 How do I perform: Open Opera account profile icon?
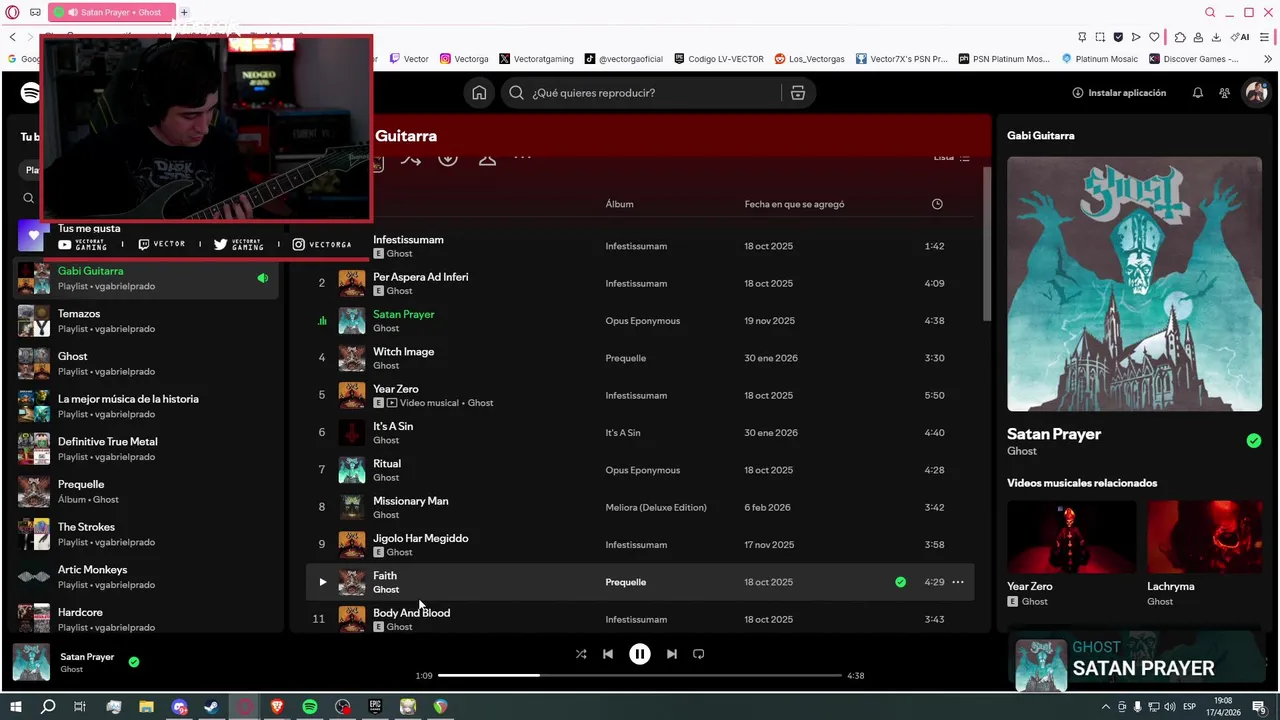coord(1198,37)
